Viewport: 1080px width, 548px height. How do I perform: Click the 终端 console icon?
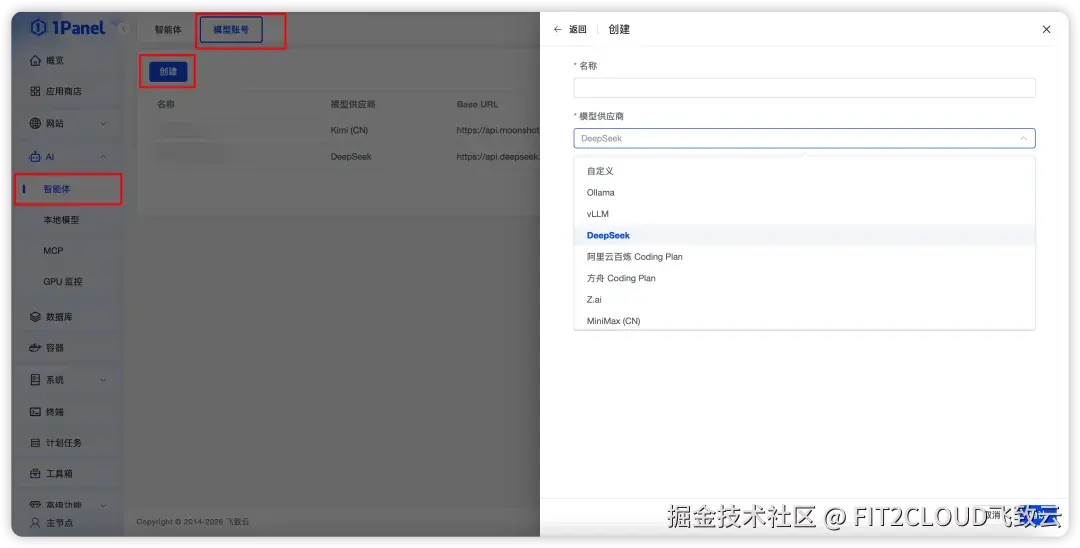point(35,412)
